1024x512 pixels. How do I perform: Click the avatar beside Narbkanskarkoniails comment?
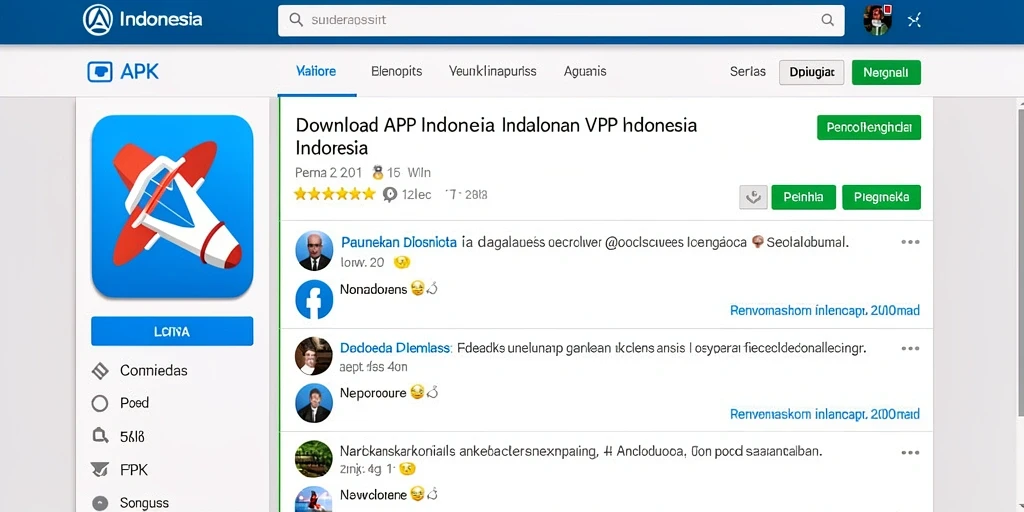coord(314,459)
